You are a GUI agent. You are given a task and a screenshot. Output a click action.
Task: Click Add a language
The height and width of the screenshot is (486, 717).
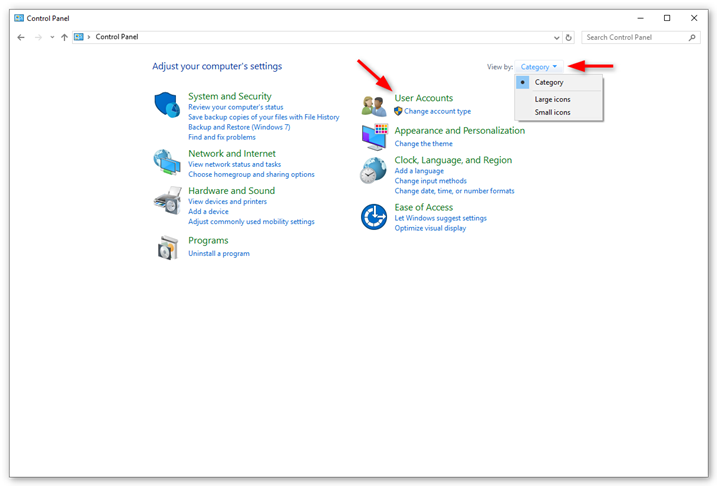click(x=419, y=171)
